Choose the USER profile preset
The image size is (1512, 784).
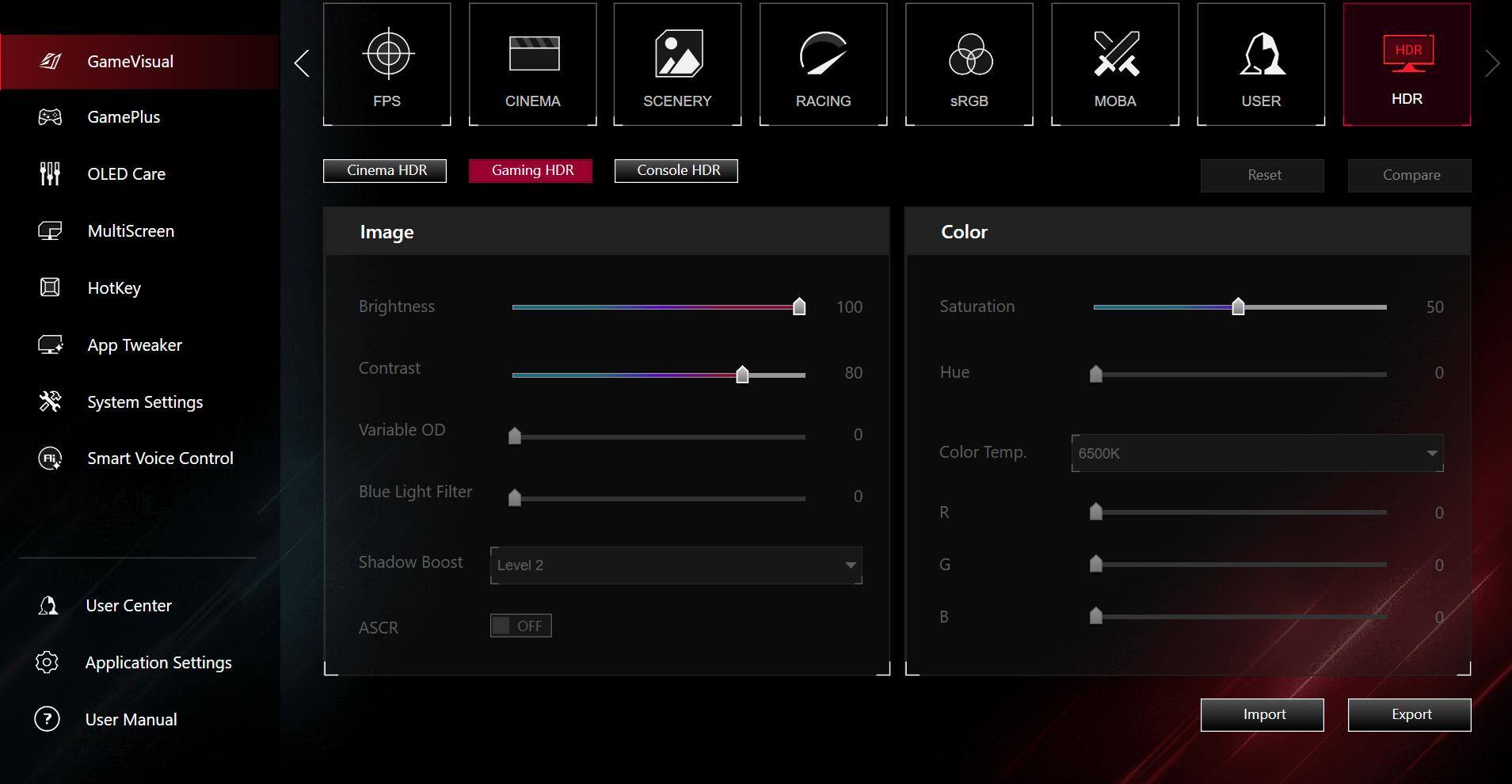tap(1261, 64)
